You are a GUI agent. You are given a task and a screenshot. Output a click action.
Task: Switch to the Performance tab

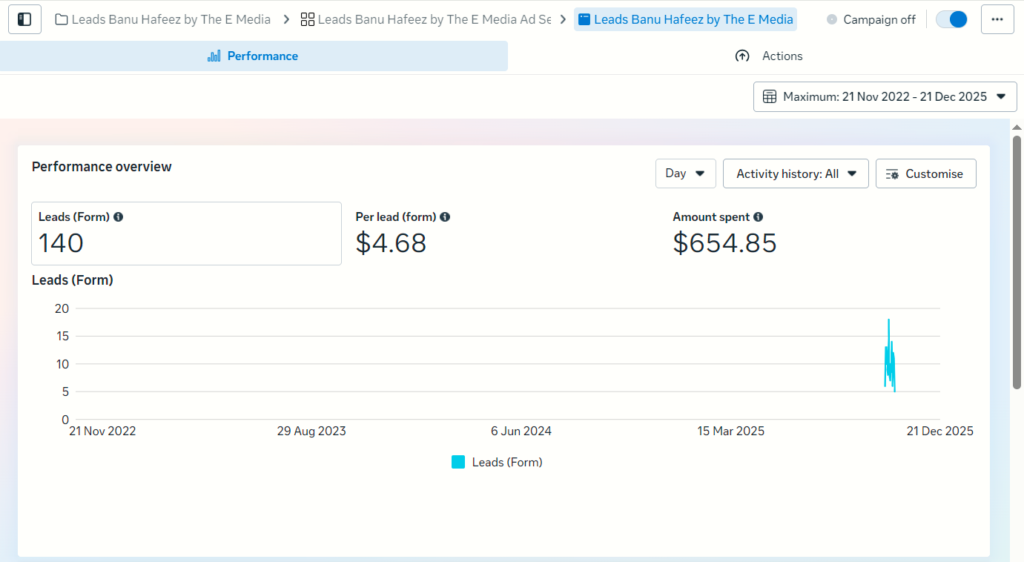(253, 56)
